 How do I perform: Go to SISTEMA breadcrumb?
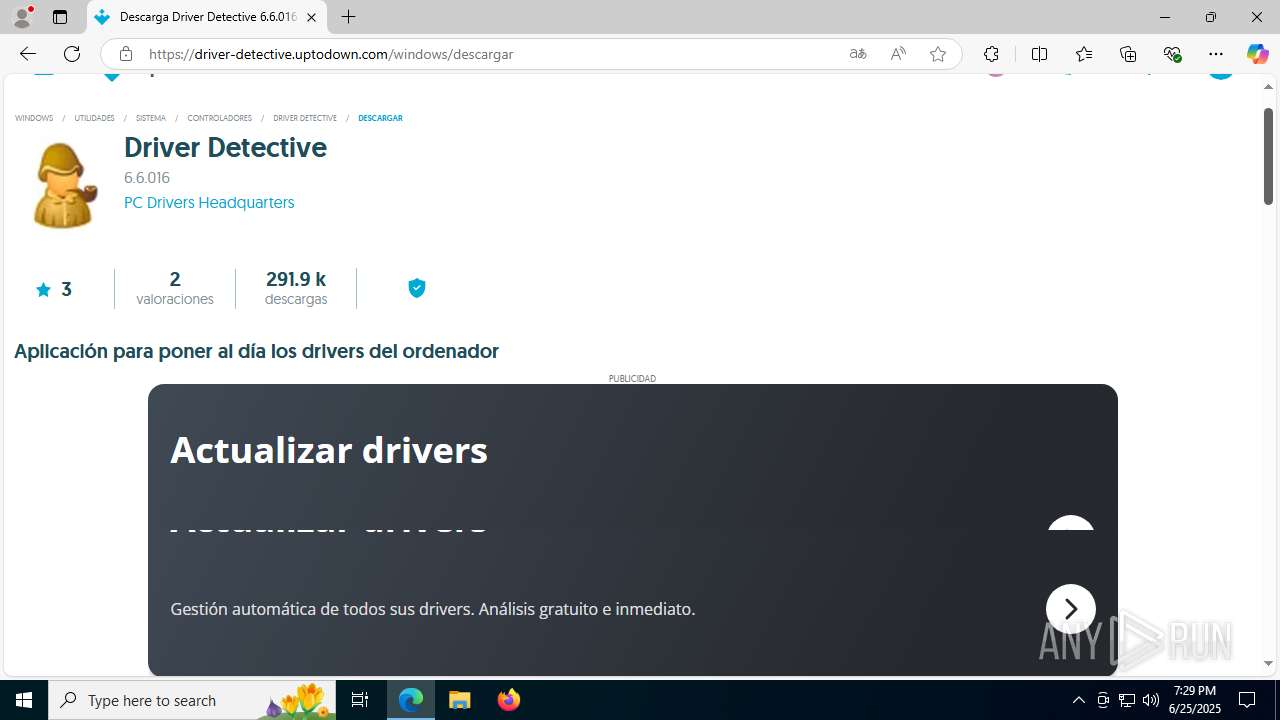151,118
